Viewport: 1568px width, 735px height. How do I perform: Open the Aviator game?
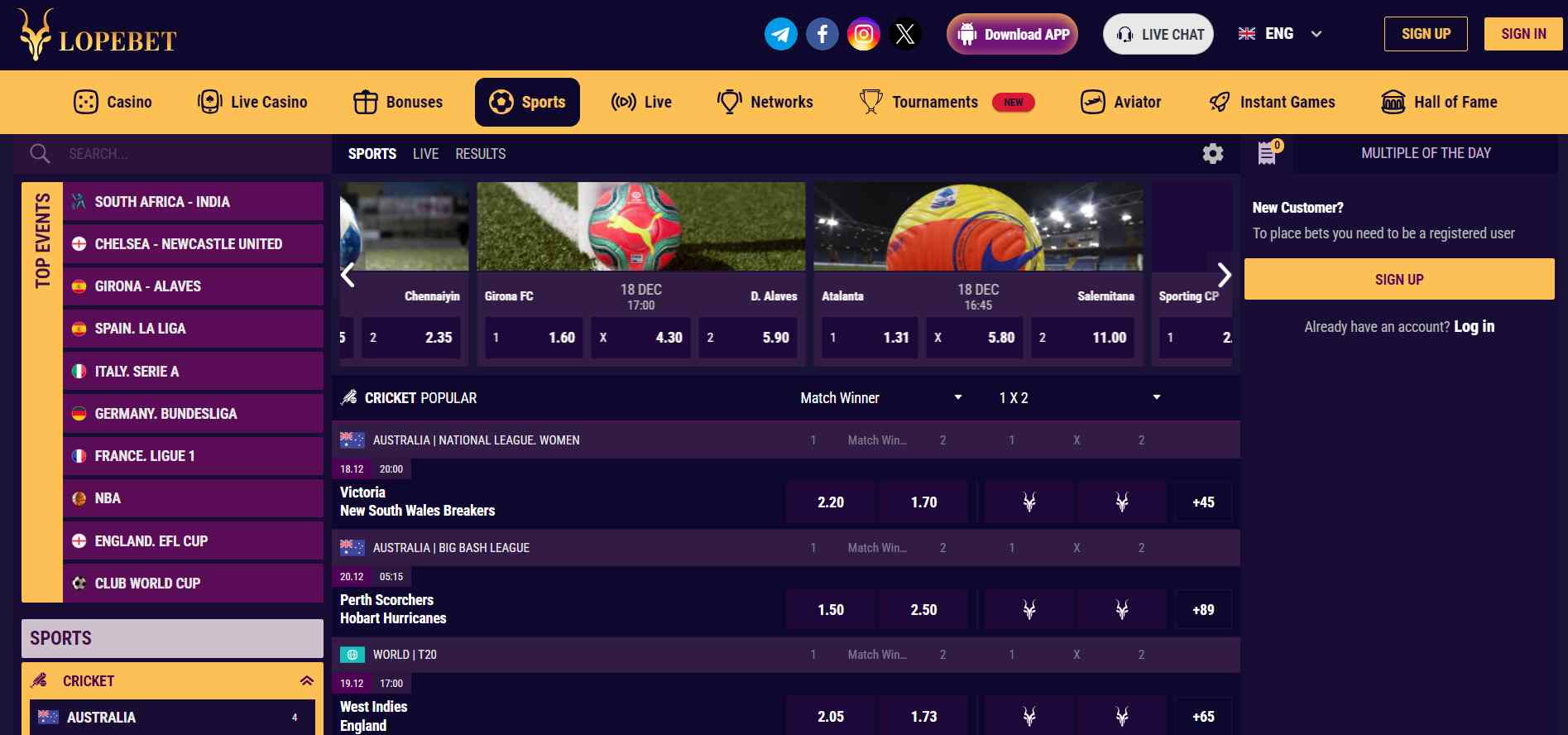(1120, 102)
